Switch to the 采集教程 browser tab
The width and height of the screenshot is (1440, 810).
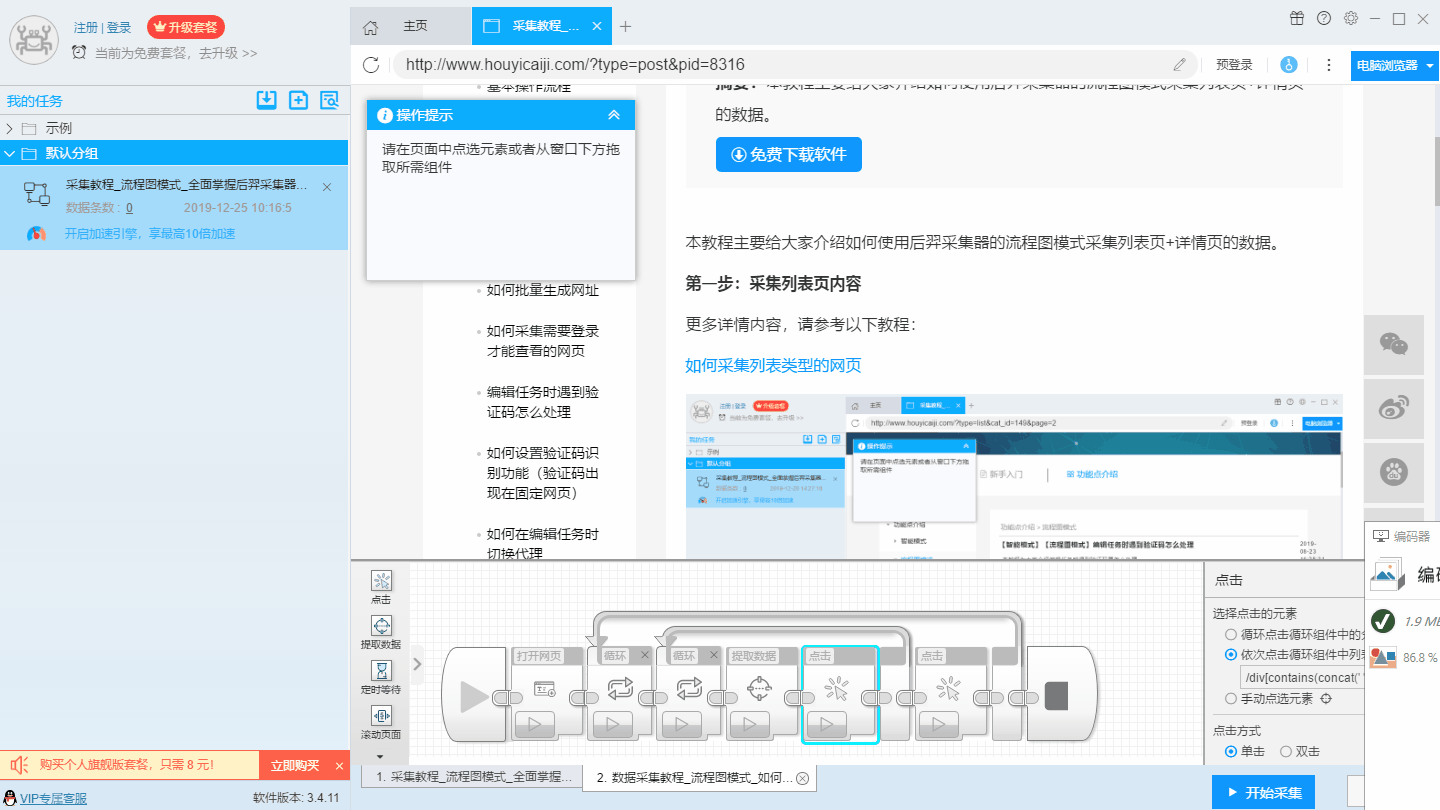tap(541, 26)
